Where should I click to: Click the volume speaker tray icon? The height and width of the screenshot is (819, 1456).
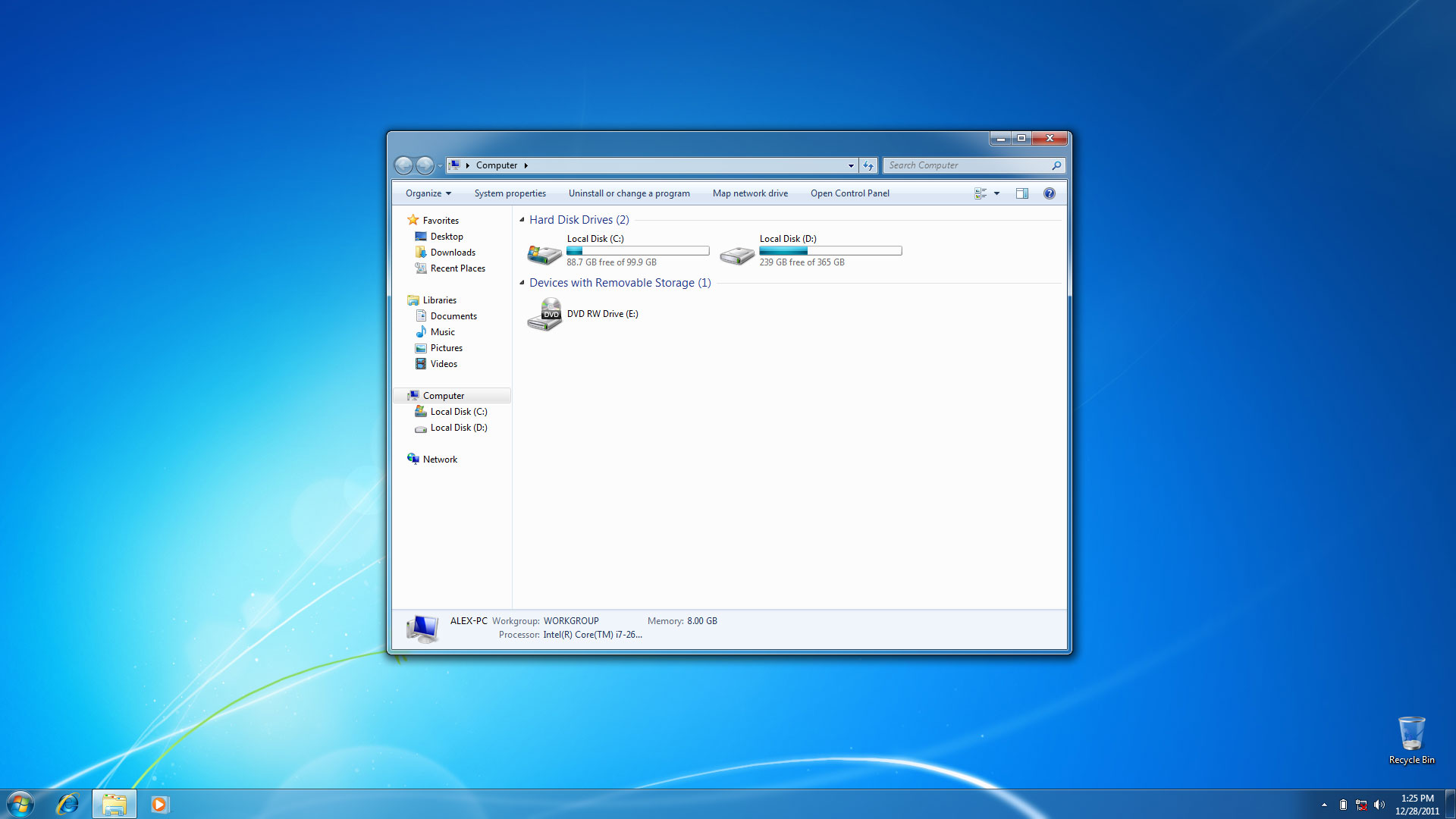coord(1379,805)
